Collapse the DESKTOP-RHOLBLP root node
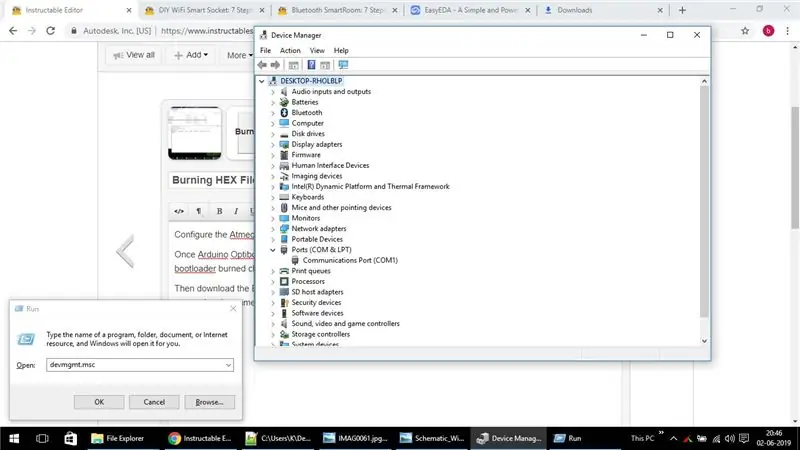 (x=262, y=81)
